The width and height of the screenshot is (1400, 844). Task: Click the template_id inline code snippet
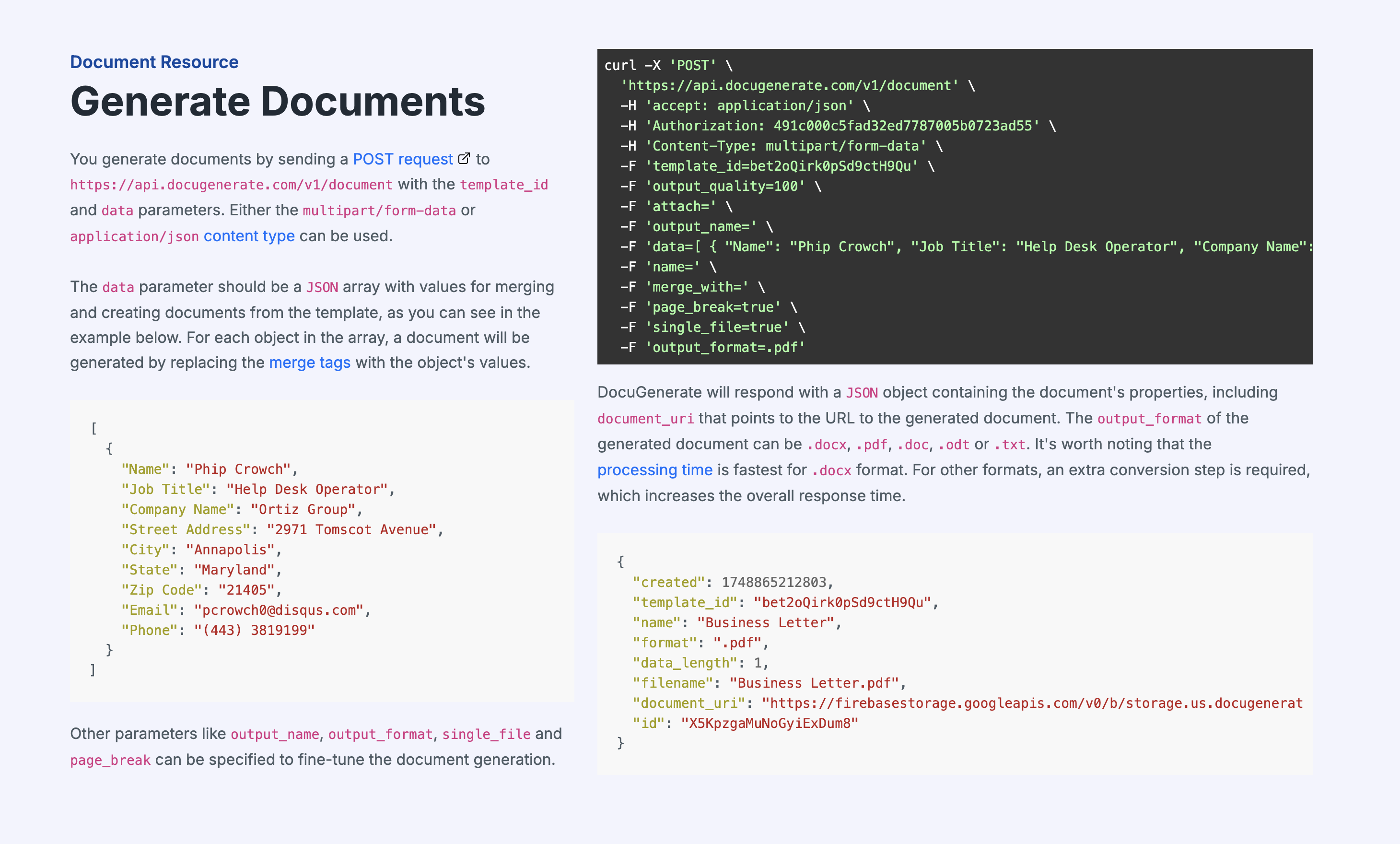pos(503,184)
